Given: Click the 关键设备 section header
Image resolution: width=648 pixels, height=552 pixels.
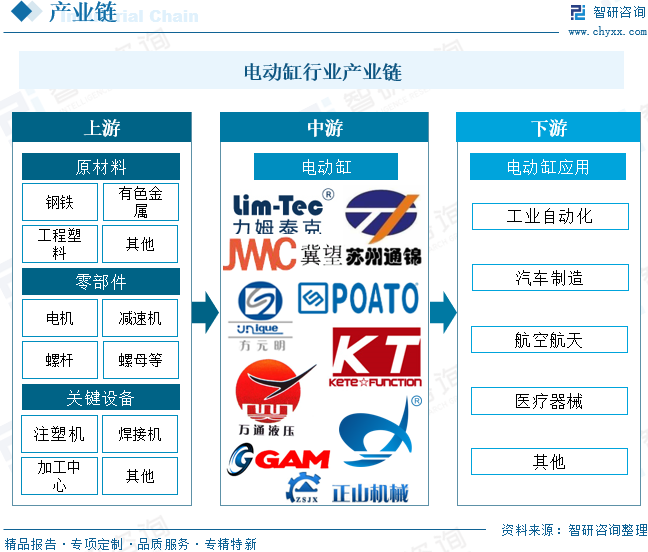Looking at the screenshot, I should (101, 398).
